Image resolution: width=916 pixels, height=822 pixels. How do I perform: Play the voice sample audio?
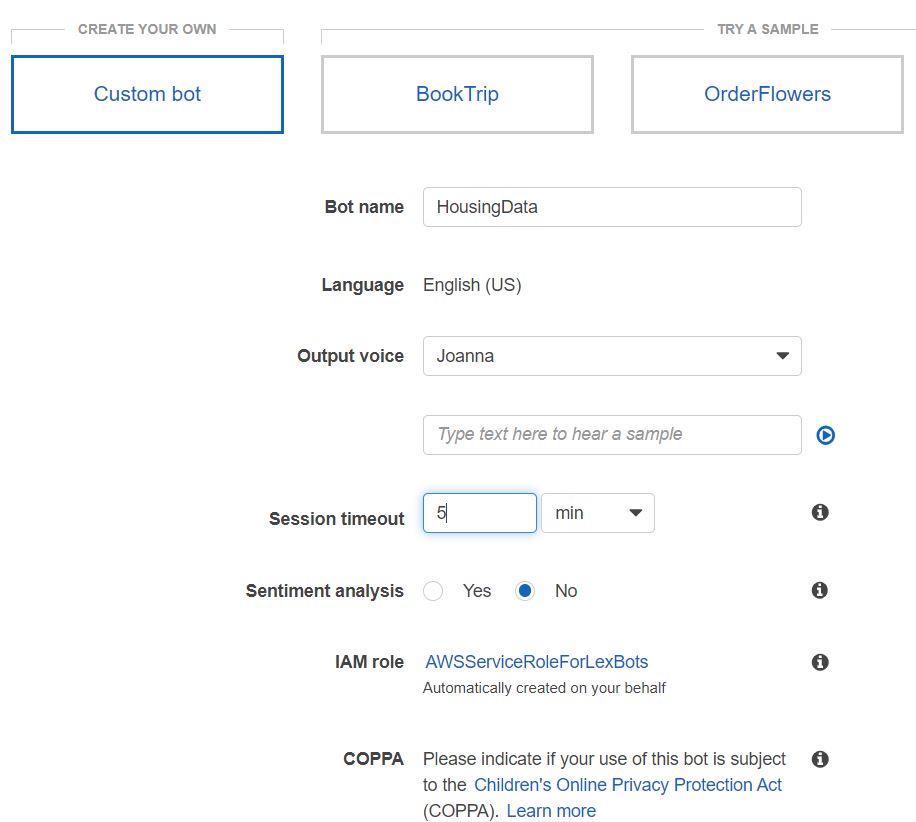824,434
